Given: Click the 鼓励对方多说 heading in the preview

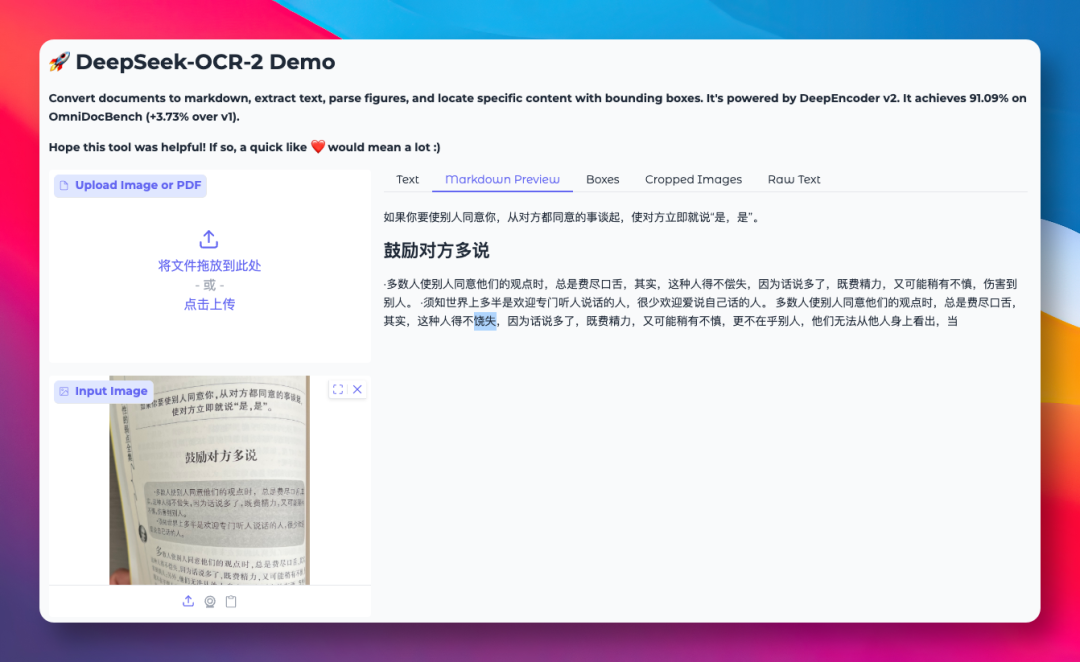Looking at the screenshot, I should [x=437, y=251].
